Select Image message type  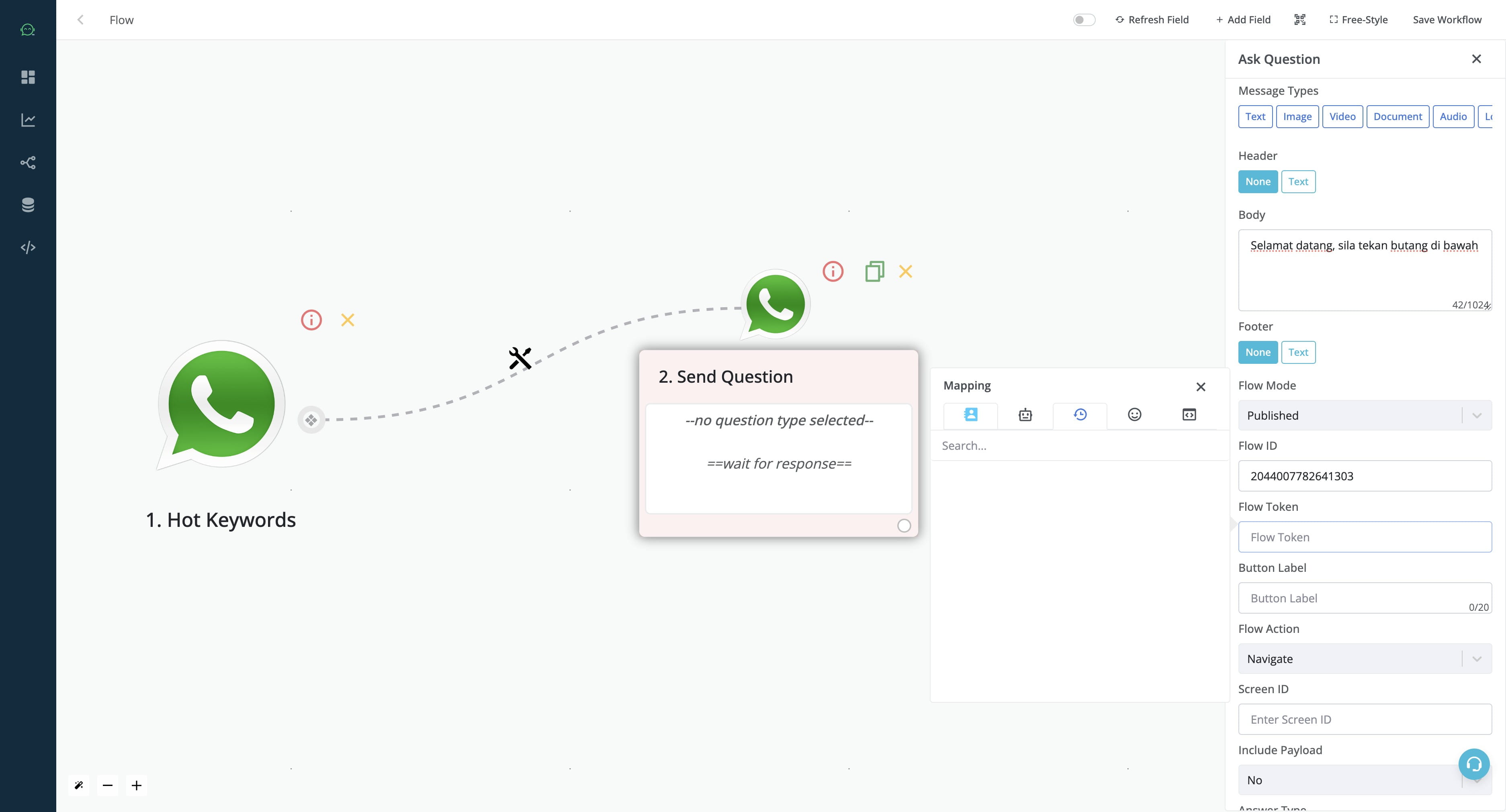coord(1297,116)
